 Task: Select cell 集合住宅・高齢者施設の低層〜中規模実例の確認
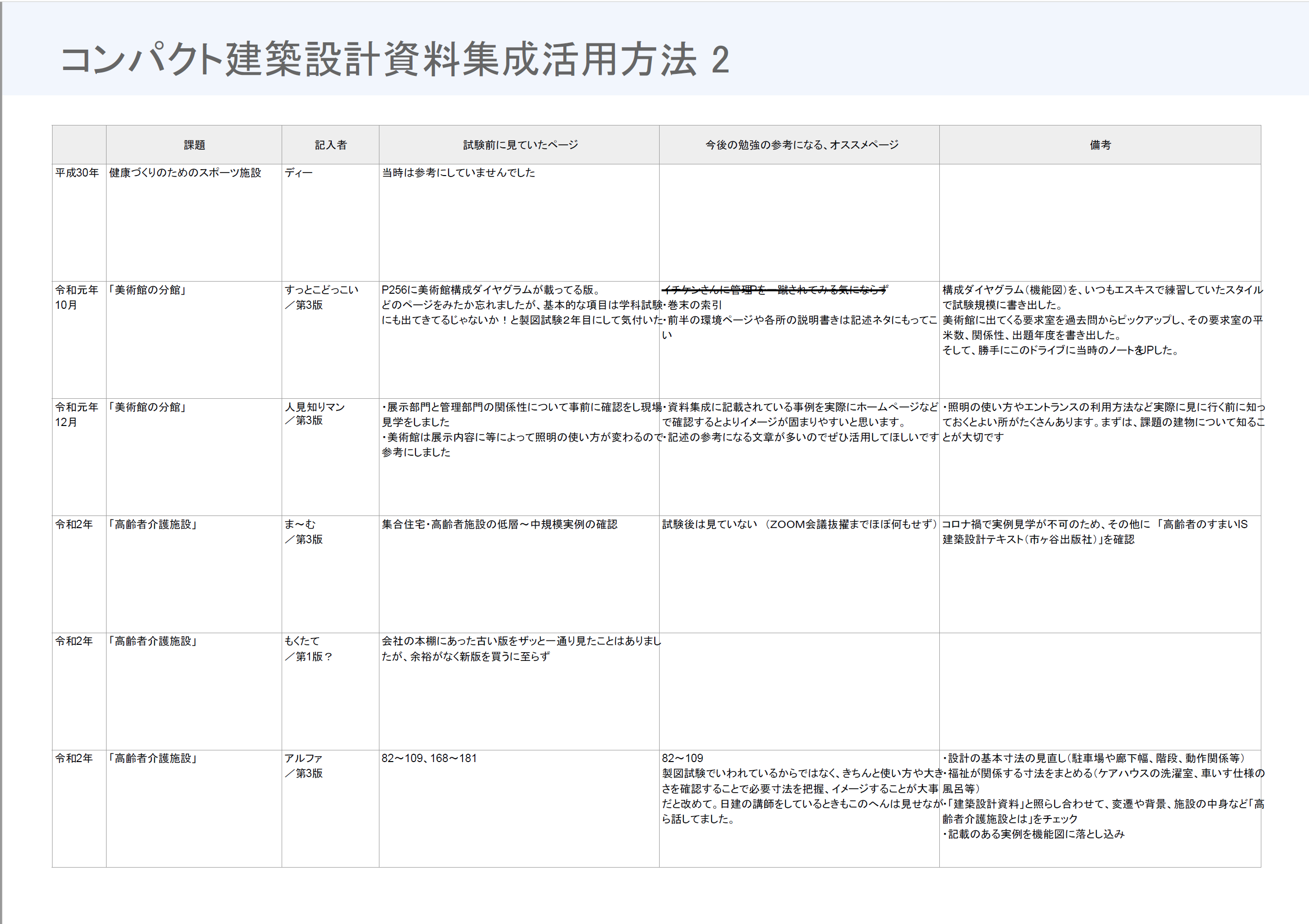[500, 524]
